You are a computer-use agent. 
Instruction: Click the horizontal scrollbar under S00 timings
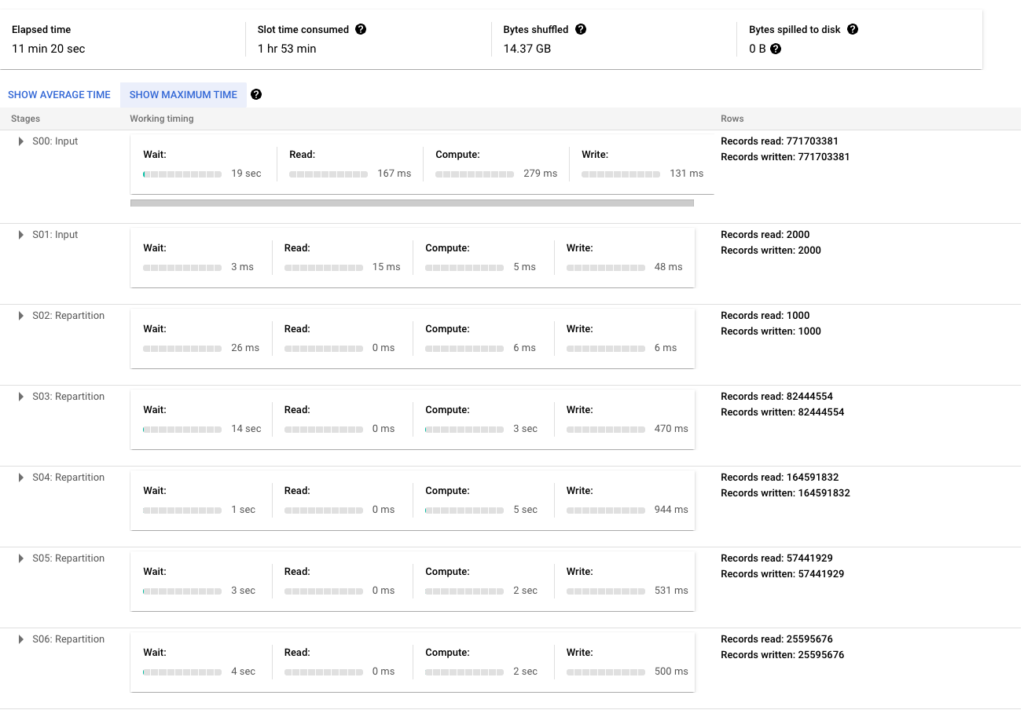413,203
